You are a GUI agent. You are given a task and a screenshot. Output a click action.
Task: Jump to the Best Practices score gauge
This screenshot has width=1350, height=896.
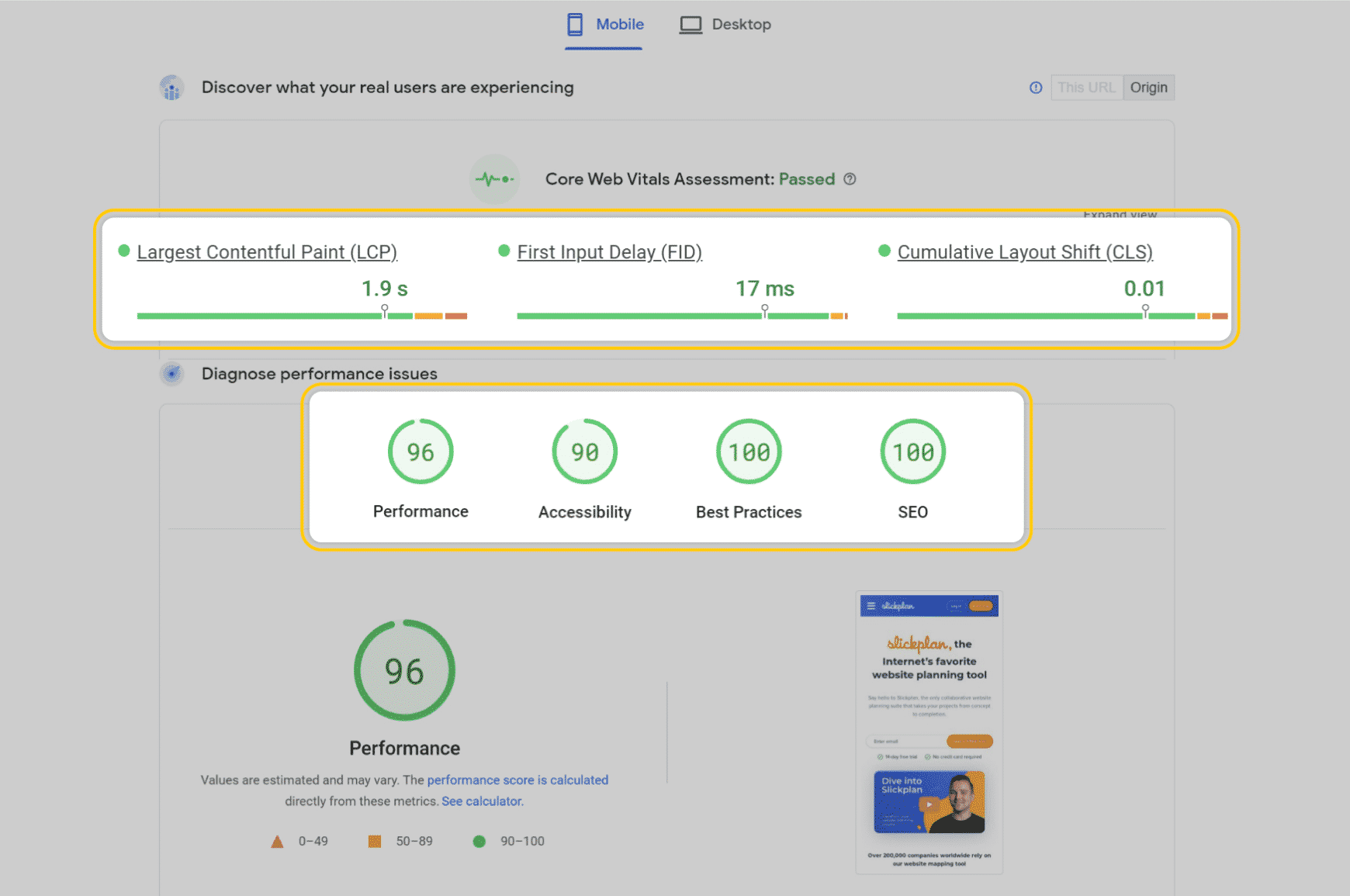[x=749, y=452]
